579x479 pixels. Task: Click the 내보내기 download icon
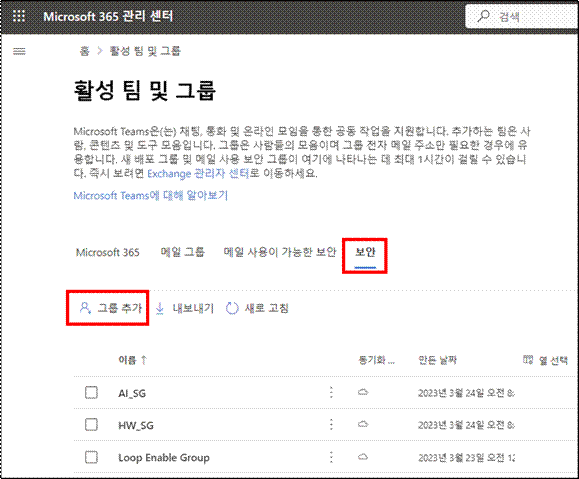click(160, 308)
